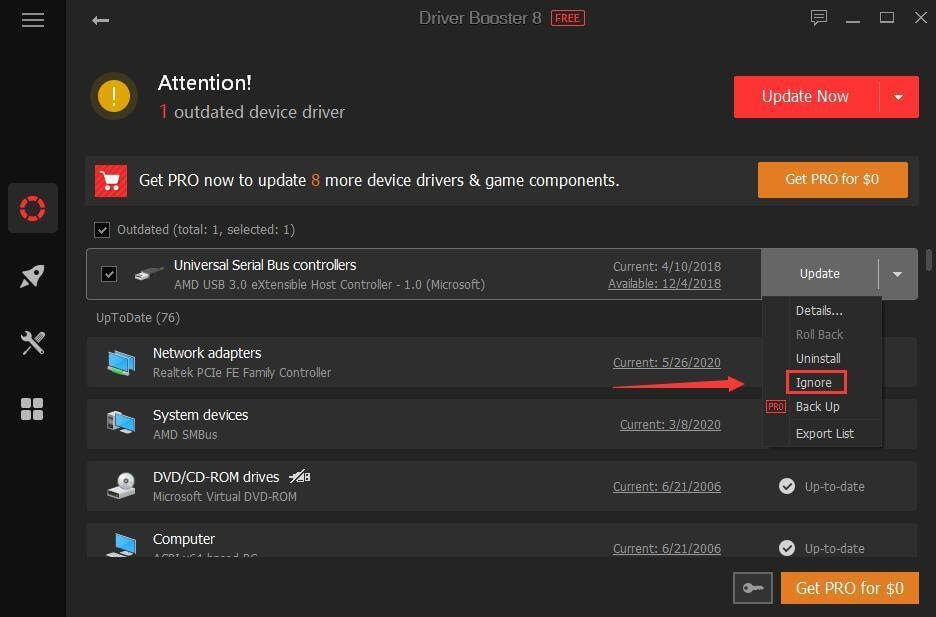This screenshot has width=936, height=617.
Task: Select Ignore from the context menu
Action: coord(814,382)
